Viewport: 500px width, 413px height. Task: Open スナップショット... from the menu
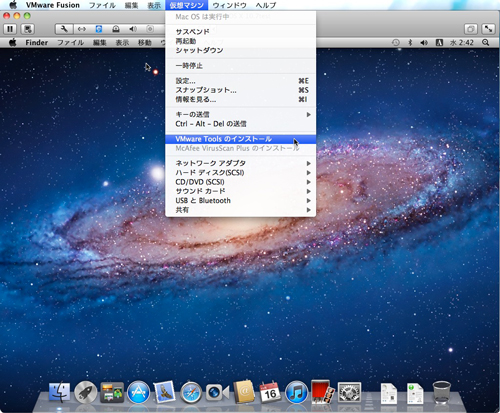click(240, 90)
